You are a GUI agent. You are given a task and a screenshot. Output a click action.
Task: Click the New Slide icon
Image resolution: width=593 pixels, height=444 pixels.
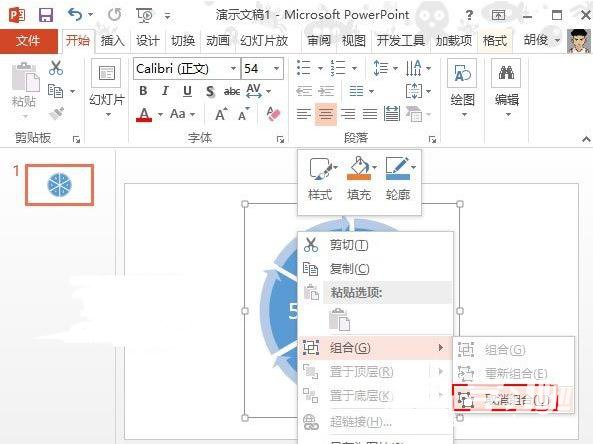click(x=107, y=73)
